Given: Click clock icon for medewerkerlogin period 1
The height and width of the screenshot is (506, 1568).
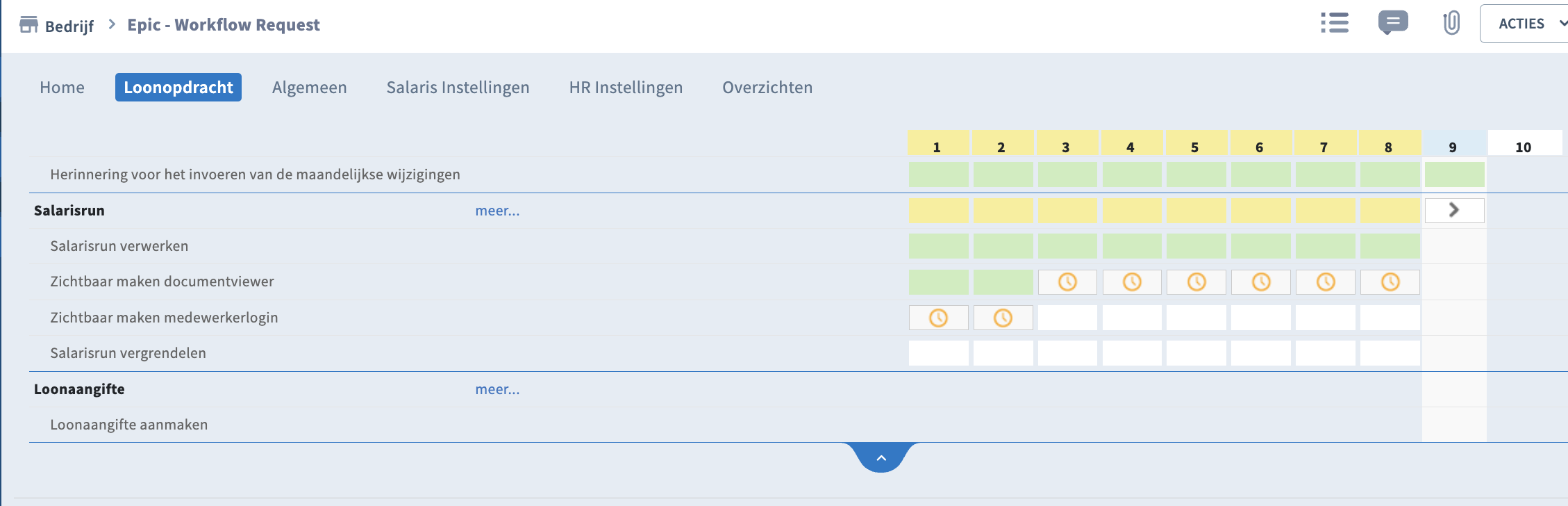Looking at the screenshot, I should click(938, 318).
